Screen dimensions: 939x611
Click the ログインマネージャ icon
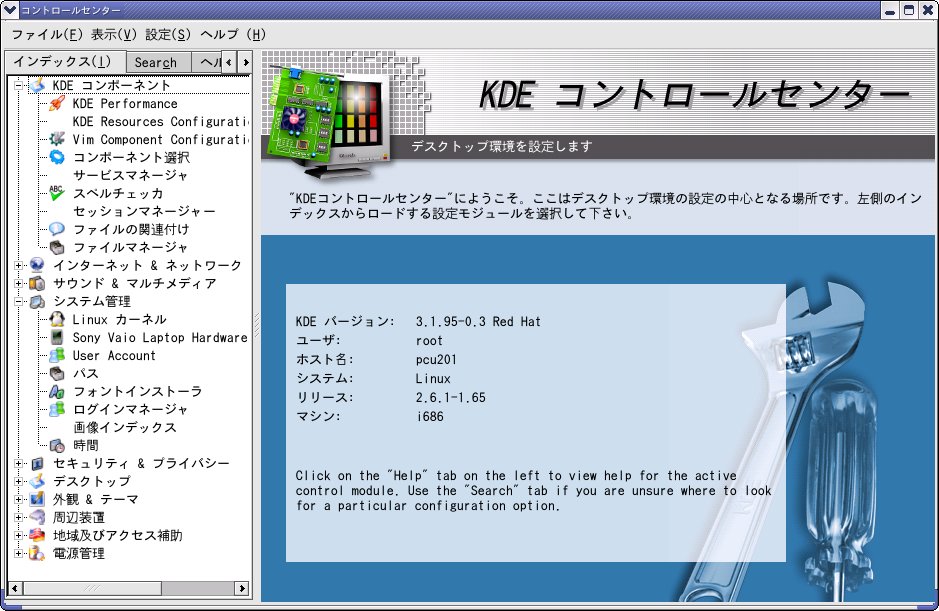tap(57, 409)
